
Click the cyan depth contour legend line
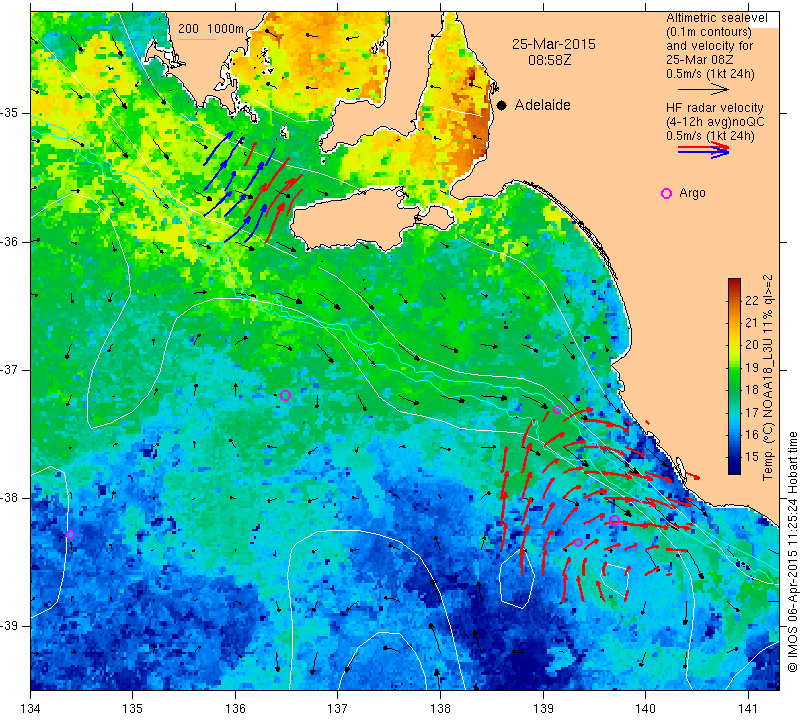coord(196,39)
